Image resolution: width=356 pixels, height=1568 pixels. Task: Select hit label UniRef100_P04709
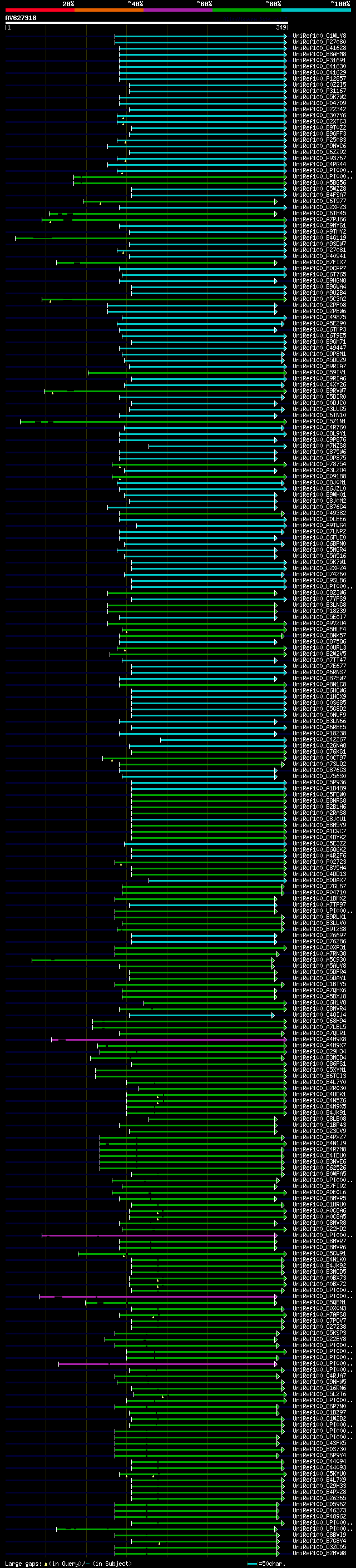[x=319, y=103]
